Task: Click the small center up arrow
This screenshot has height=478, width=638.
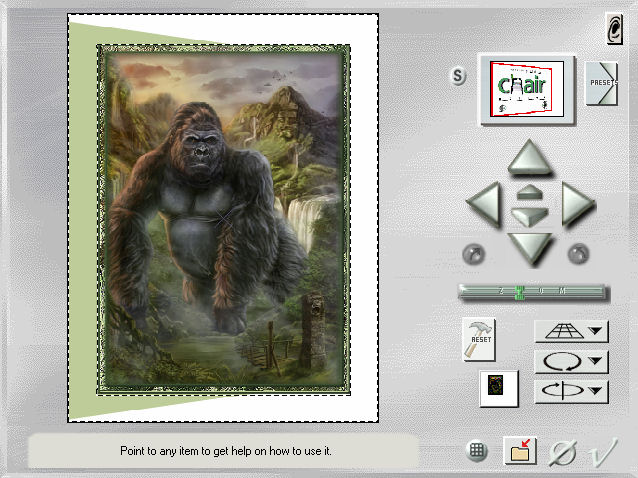Action: (529, 192)
